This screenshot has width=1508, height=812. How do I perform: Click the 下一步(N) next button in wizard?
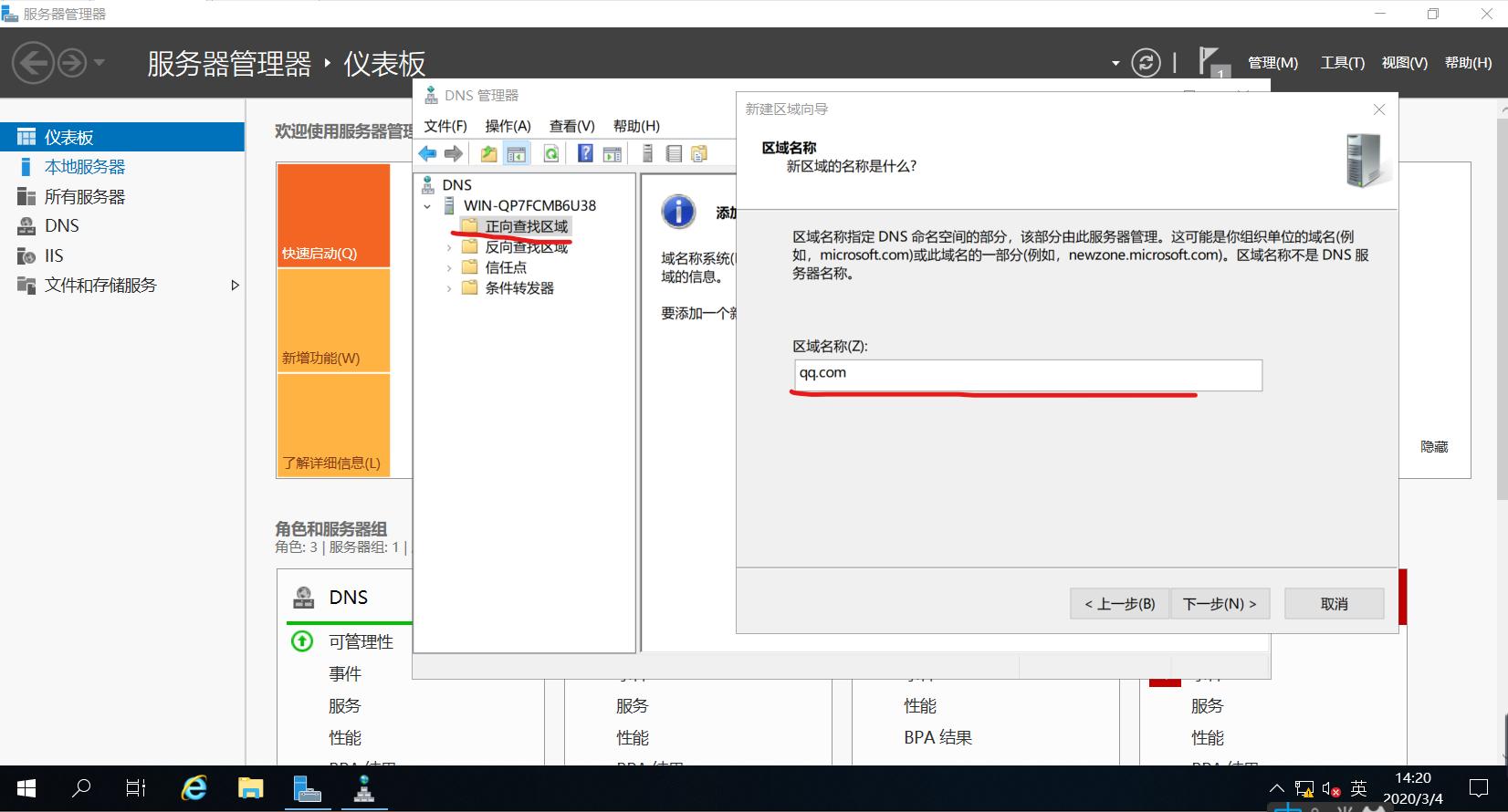pyautogui.click(x=1220, y=604)
